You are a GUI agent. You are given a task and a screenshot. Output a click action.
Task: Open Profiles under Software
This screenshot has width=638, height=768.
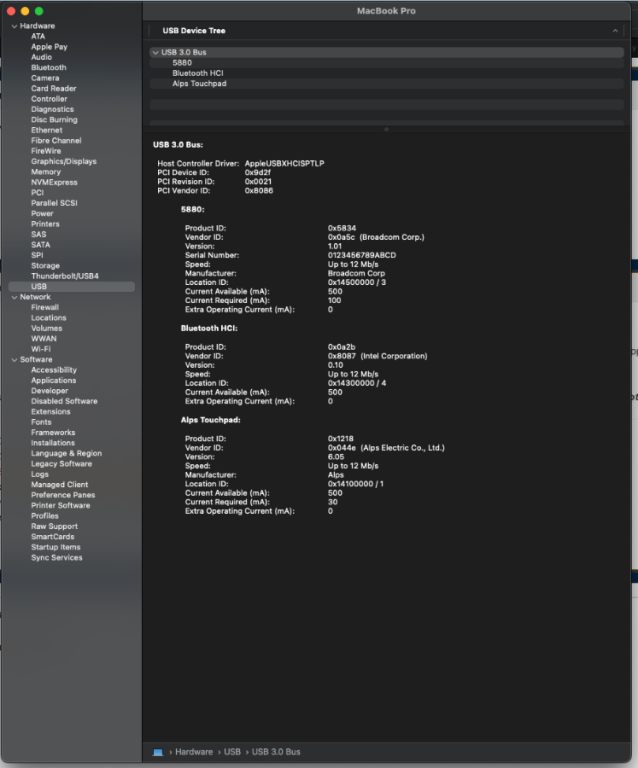tap(45, 516)
